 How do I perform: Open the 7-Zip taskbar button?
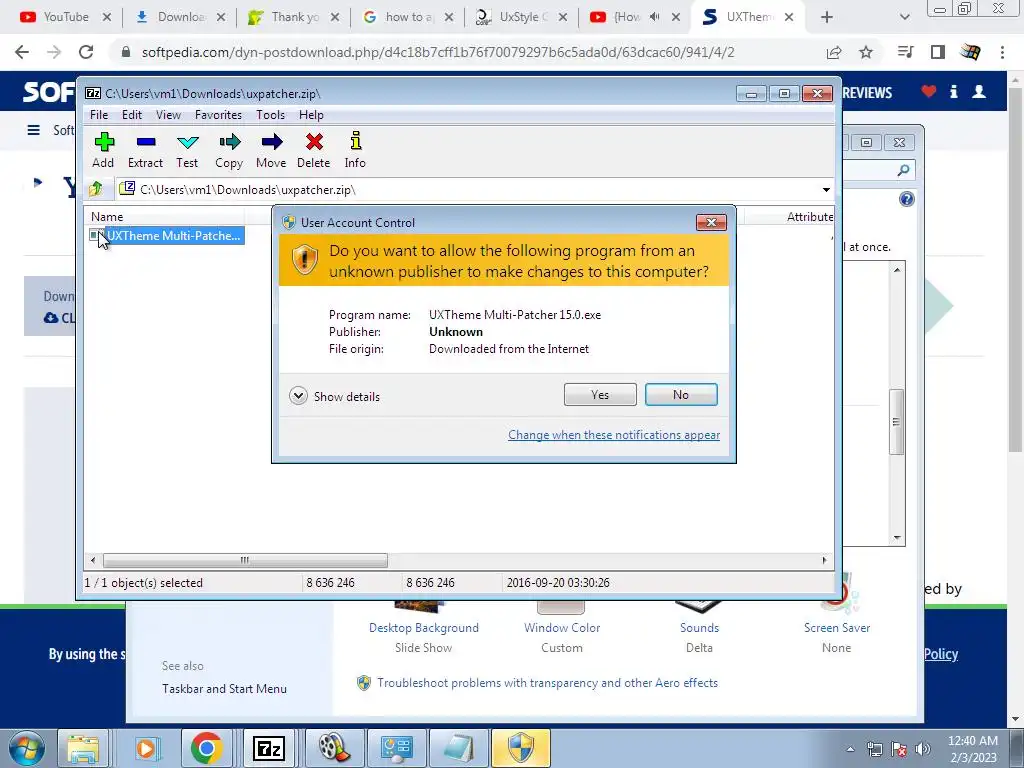coord(268,748)
